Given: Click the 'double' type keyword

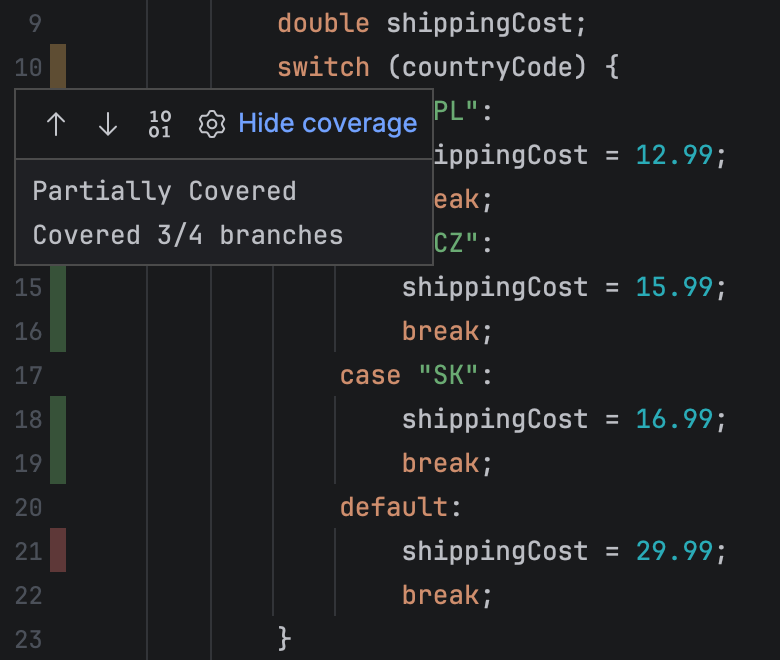Looking at the screenshot, I should 323,23.
